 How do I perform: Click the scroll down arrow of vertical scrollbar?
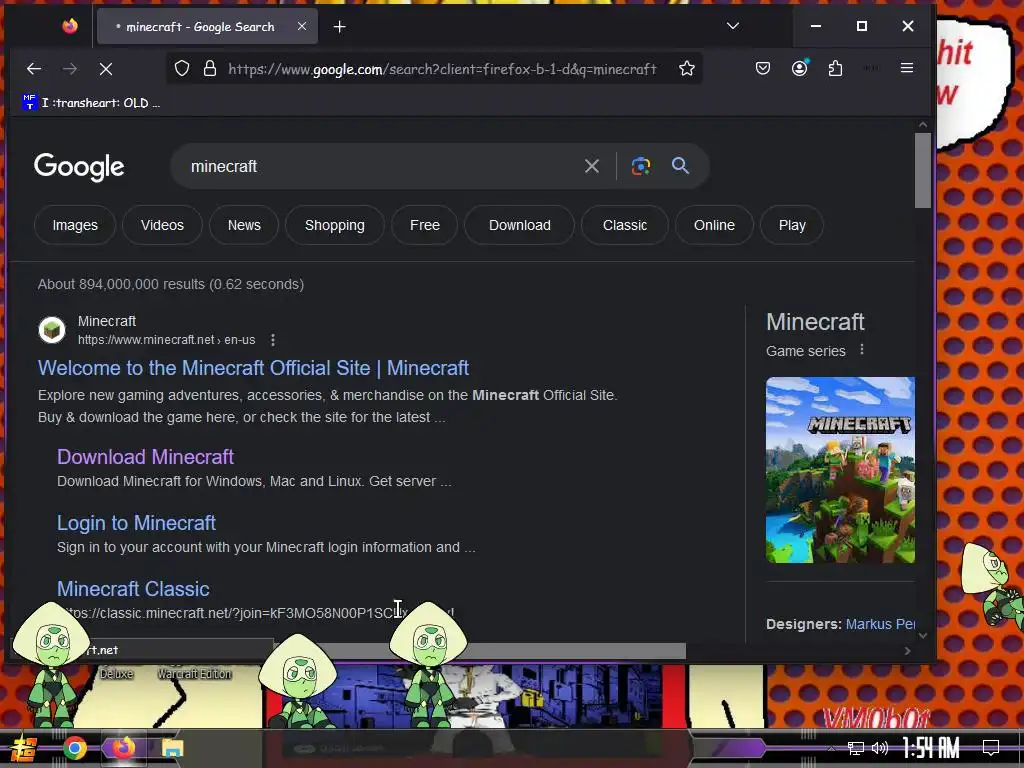click(x=922, y=635)
